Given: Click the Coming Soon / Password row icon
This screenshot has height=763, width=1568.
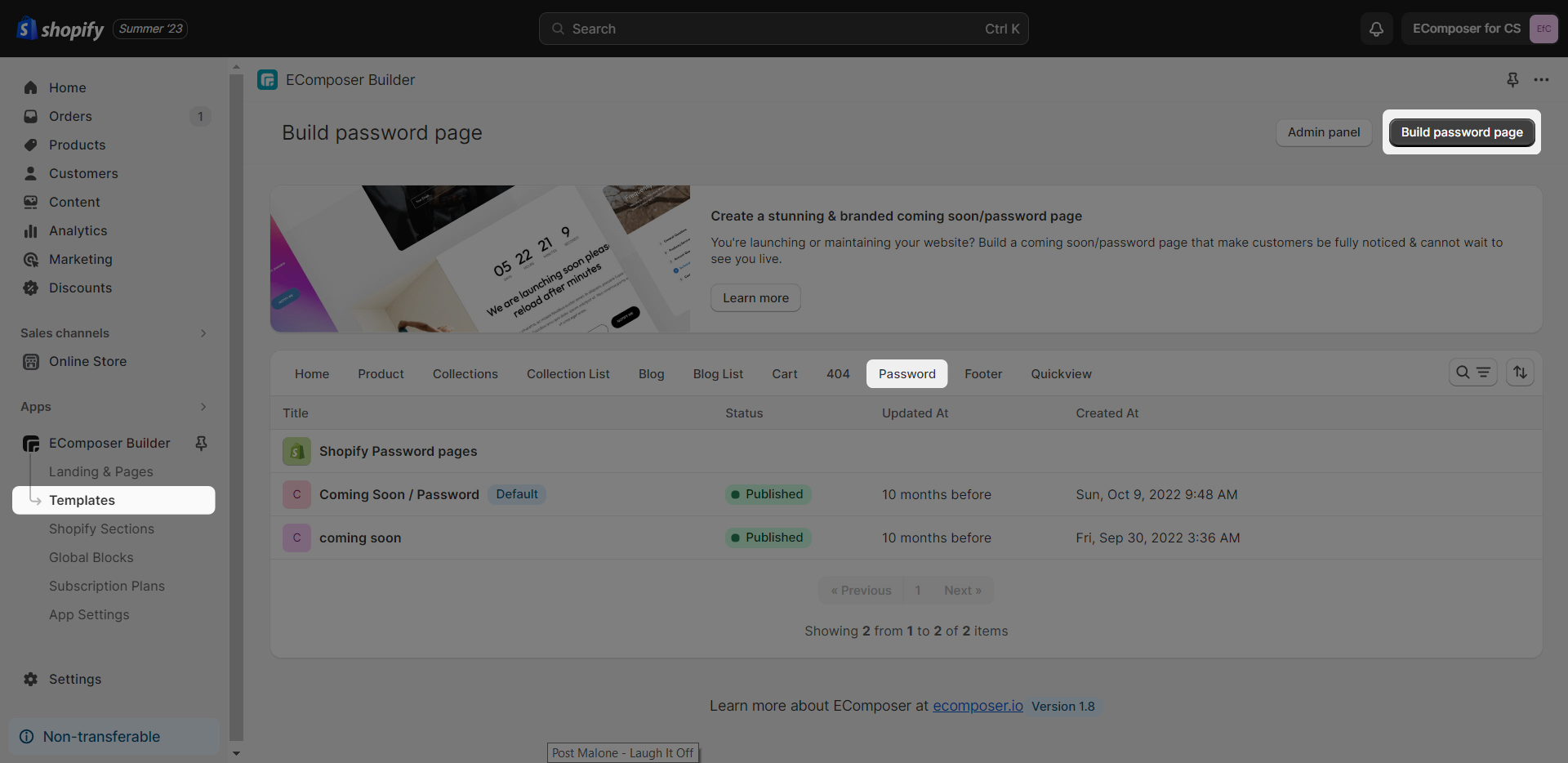Looking at the screenshot, I should (x=296, y=494).
